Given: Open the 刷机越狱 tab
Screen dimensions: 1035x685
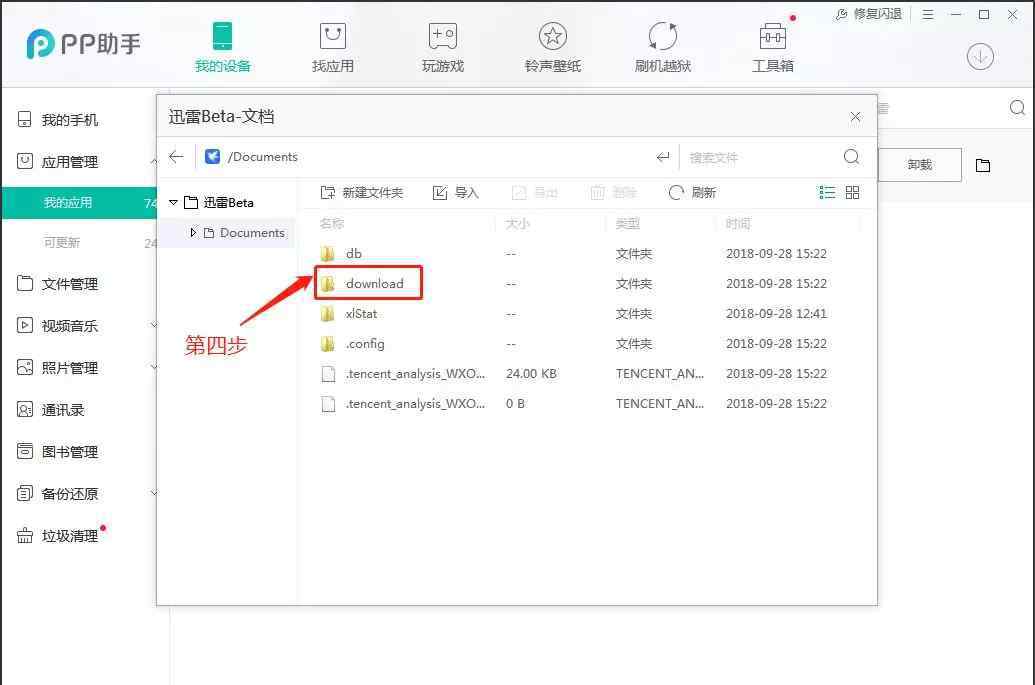Looking at the screenshot, I should click(663, 46).
